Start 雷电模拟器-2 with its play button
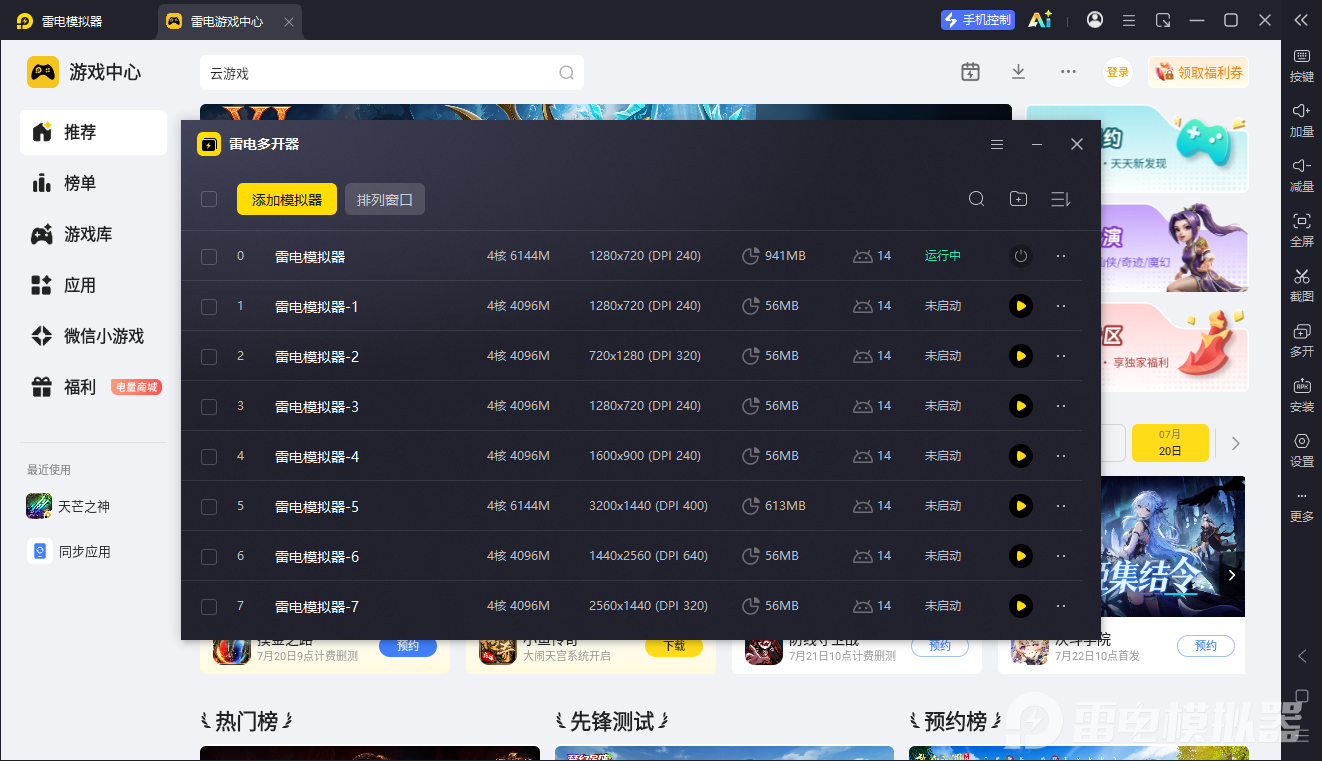This screenshot has width=1322, height=761. (x=1020, y=356)
